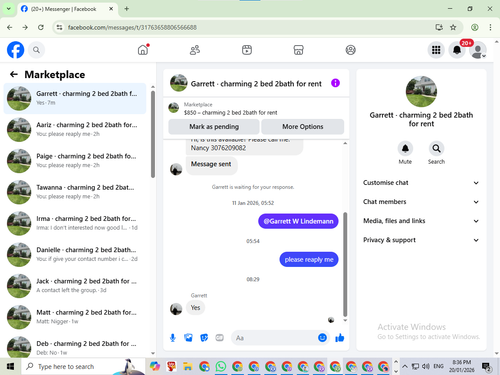Viewport: 500px width, 375px height.
Task: Open the Notifications bell with 20+ badge
Action: [x=457, y=50]
